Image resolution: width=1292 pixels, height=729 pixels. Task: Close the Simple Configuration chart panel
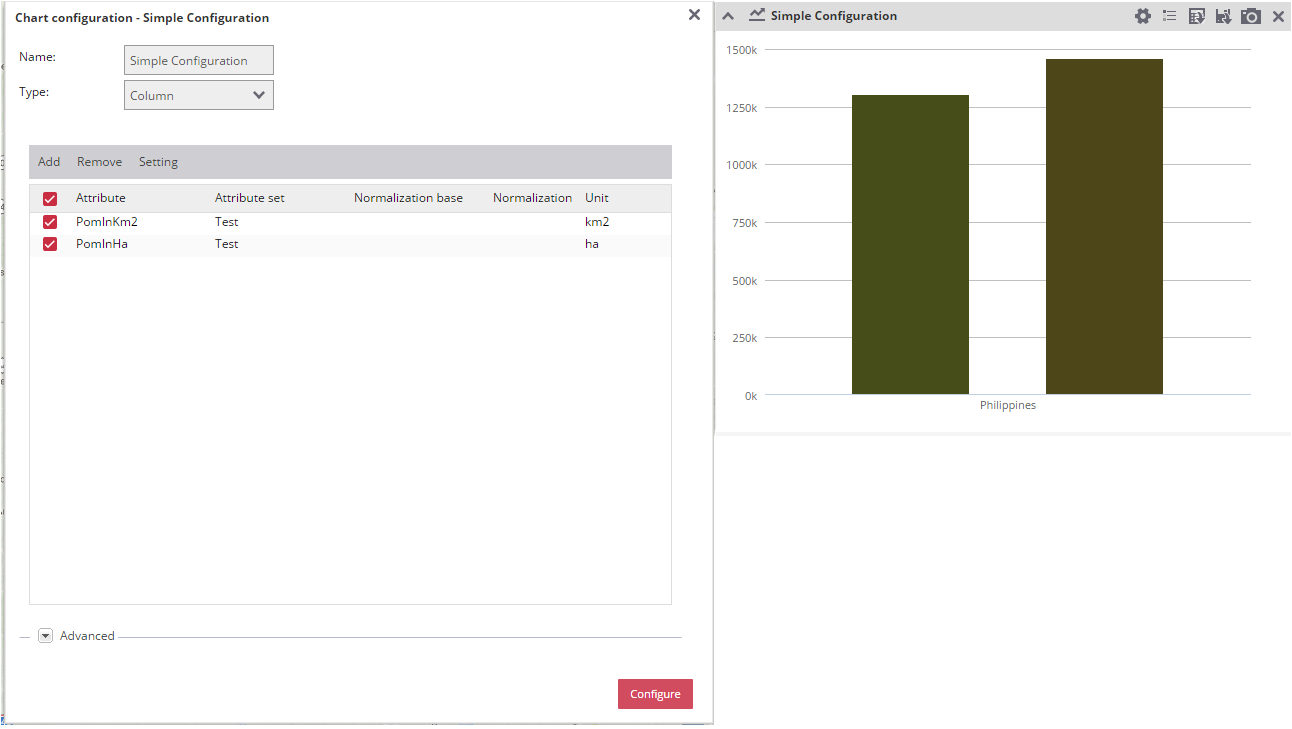tap(1278, 16)
